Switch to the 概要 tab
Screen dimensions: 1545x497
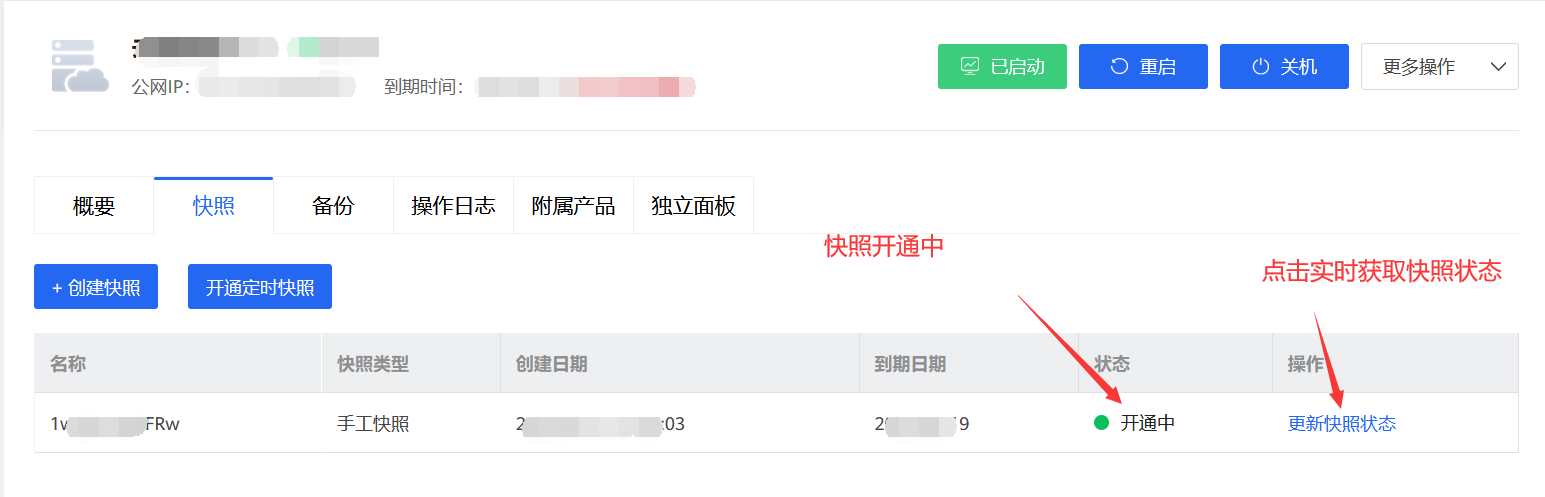94,206
